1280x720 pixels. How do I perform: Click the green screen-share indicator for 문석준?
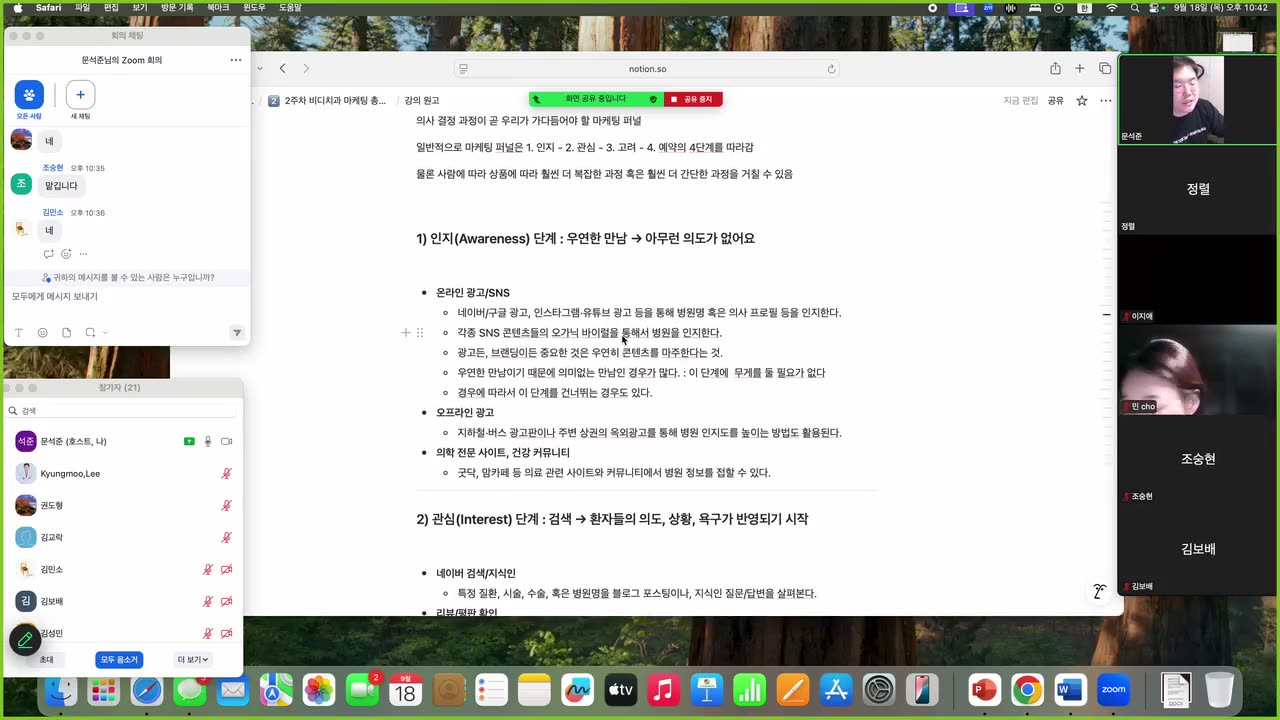point(189,441)
